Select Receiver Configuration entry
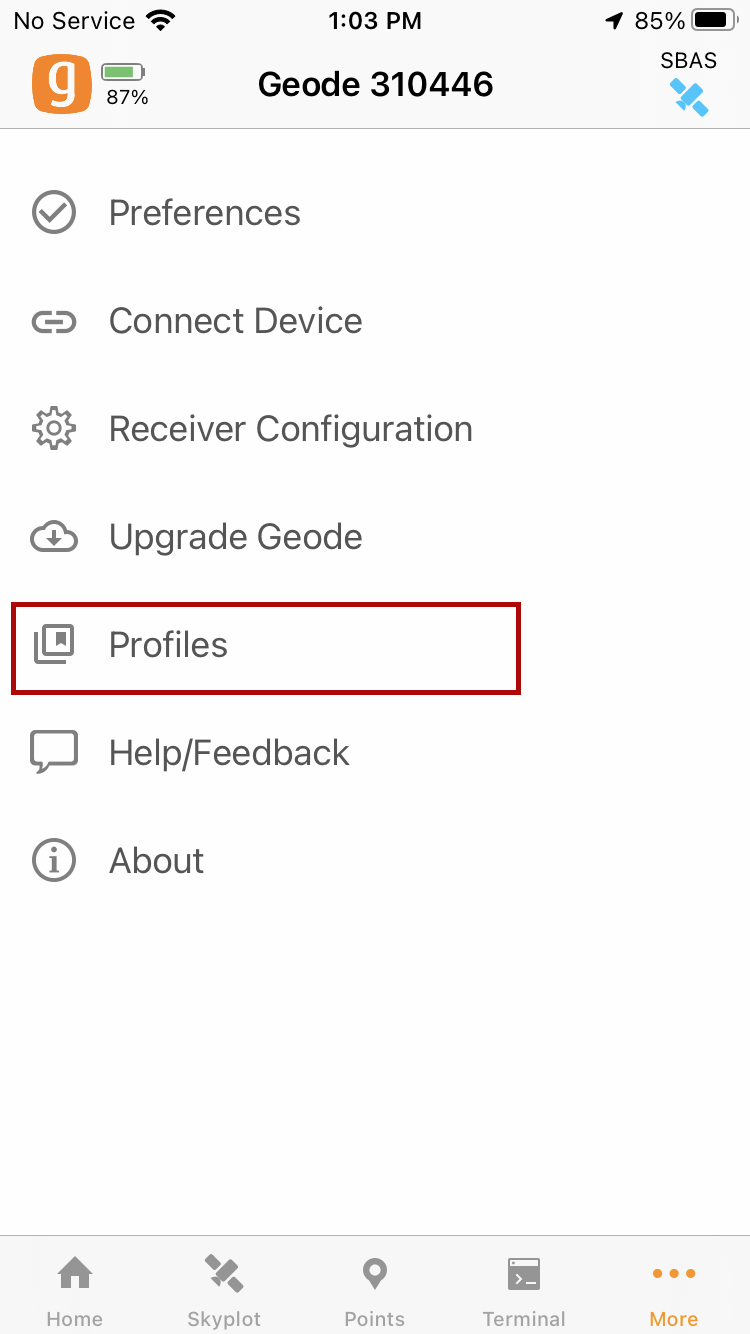This screenshot has height=1334, width=750. point(291,429)
